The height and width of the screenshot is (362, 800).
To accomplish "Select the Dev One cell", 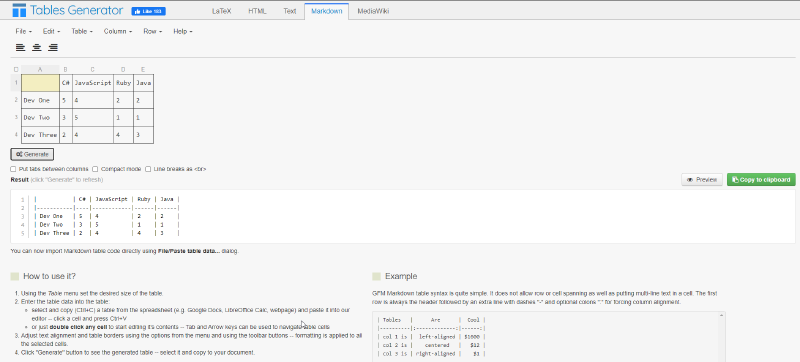I will point(40,100).
